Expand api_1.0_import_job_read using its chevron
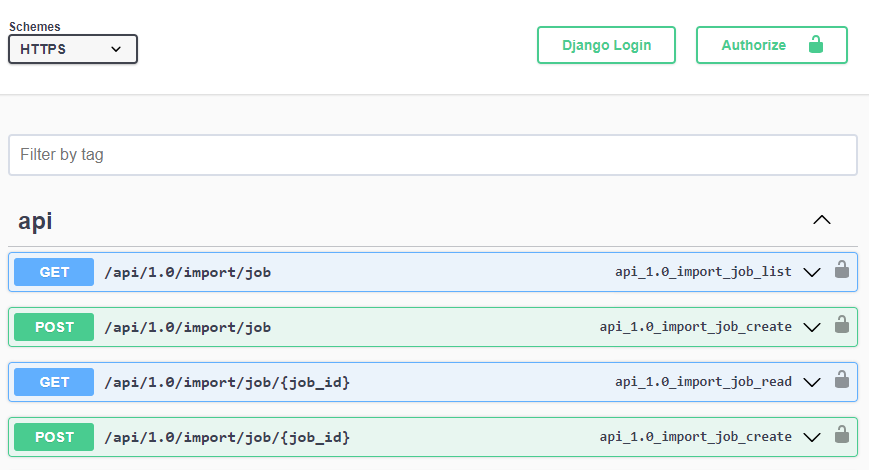 [812, 382]
